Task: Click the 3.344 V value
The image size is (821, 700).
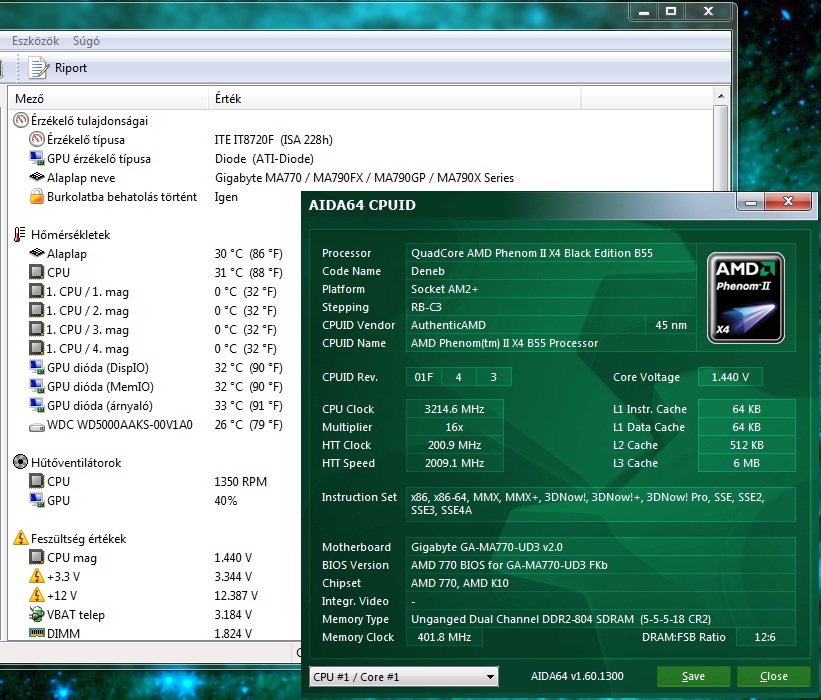Action: [233, 576]
